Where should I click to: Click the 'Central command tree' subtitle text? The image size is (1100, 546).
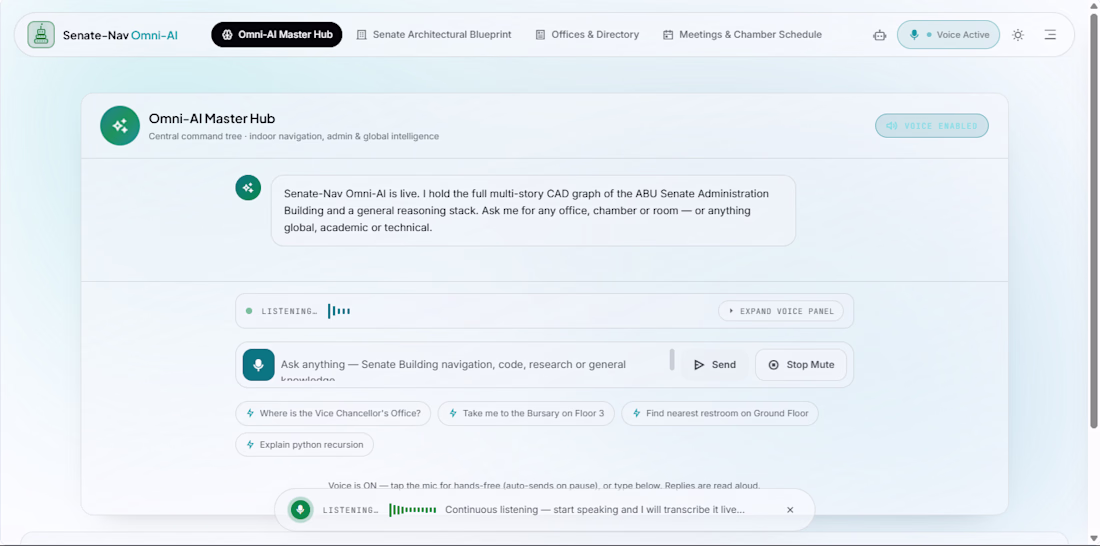[294, 136]
